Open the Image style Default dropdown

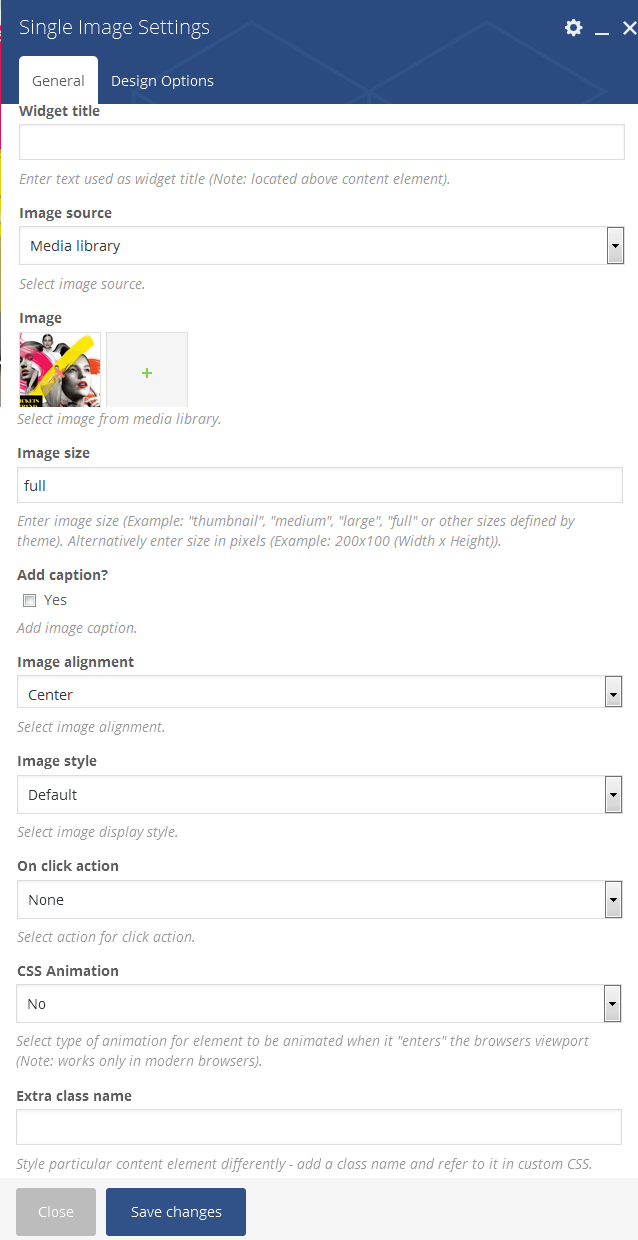pyautogui.click(x=320, y=794)
